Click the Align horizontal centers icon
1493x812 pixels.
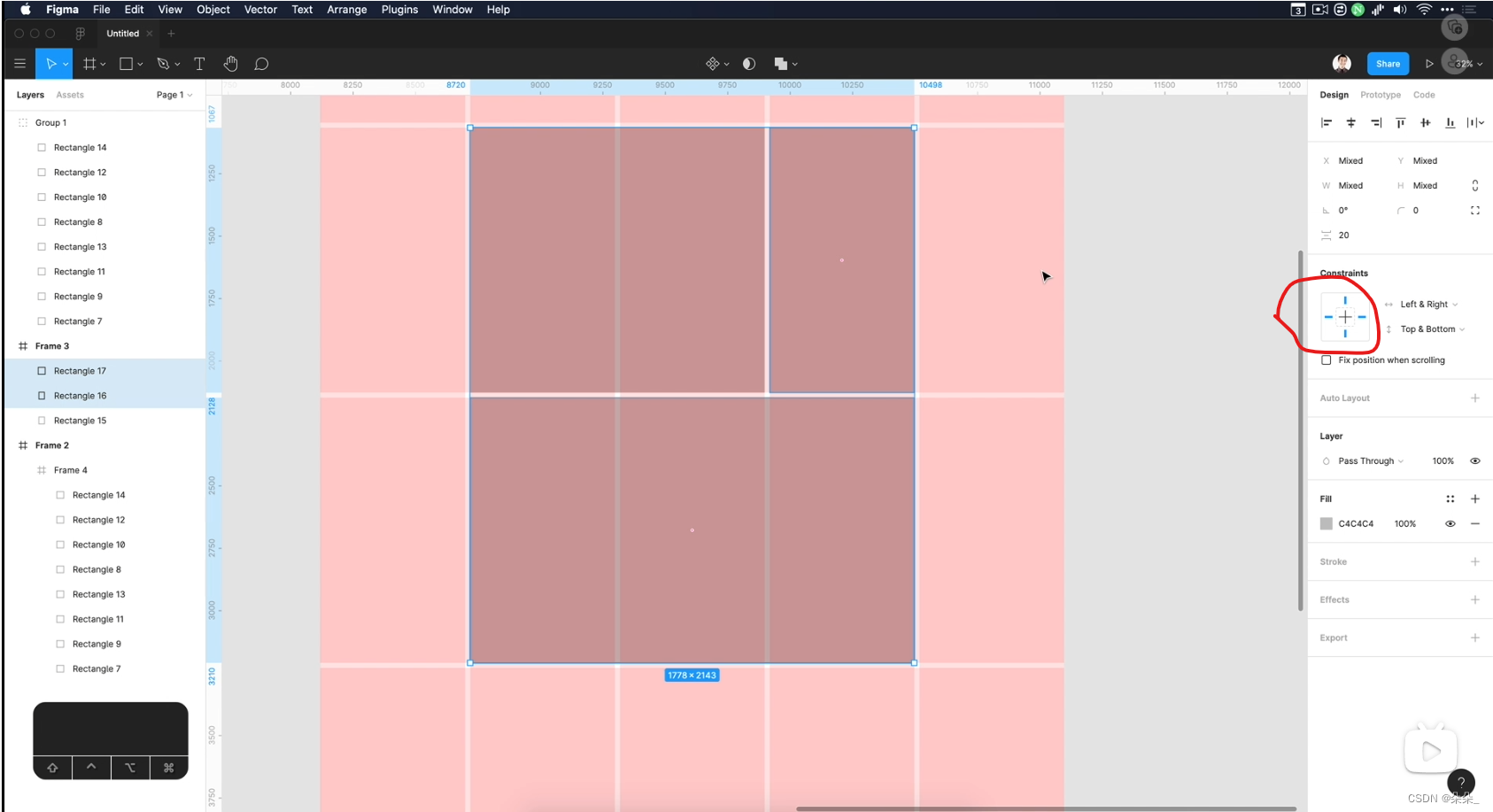click(x=1351, y=123)
